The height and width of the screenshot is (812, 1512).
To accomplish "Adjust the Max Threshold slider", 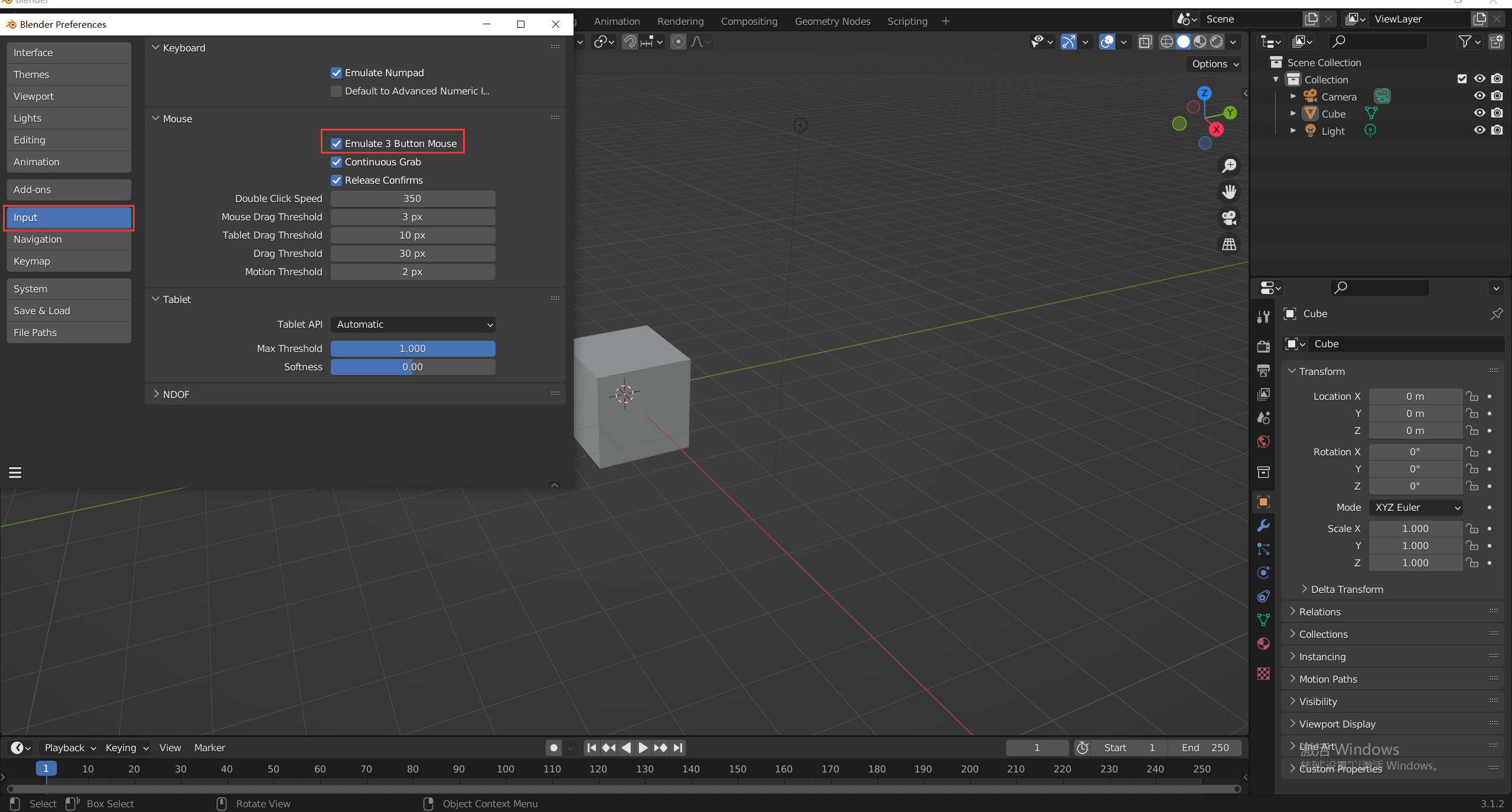I will [x=413, y=348].
